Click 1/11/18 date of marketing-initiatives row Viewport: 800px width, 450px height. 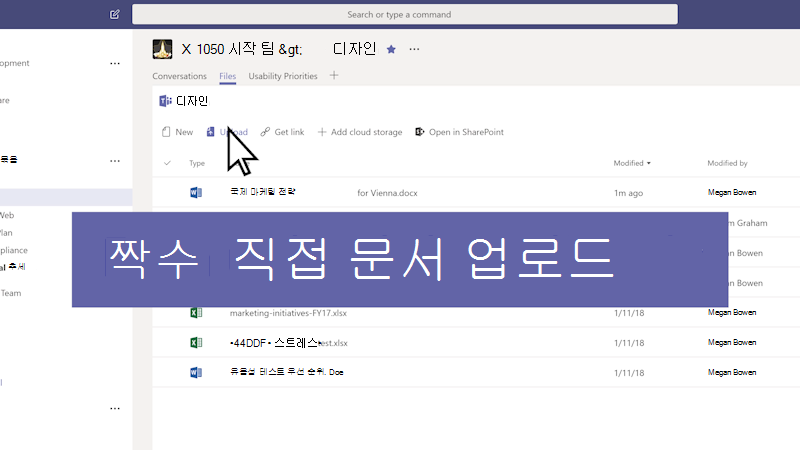pos(629,313)
